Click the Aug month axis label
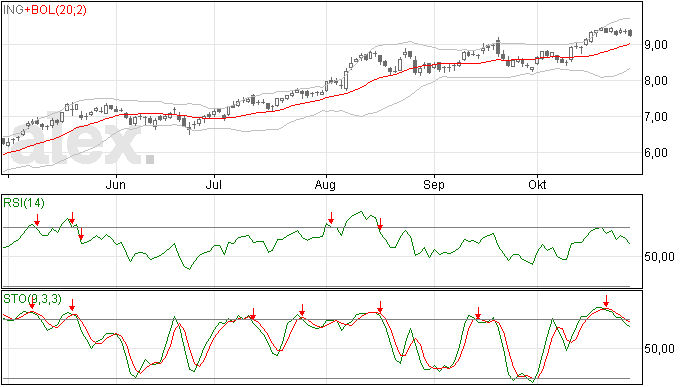 click(x=325, y=185)
